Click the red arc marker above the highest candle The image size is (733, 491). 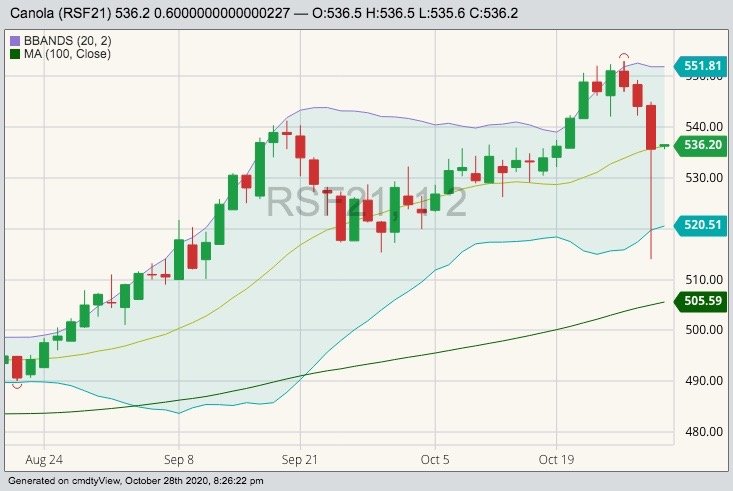pos(624,57)
